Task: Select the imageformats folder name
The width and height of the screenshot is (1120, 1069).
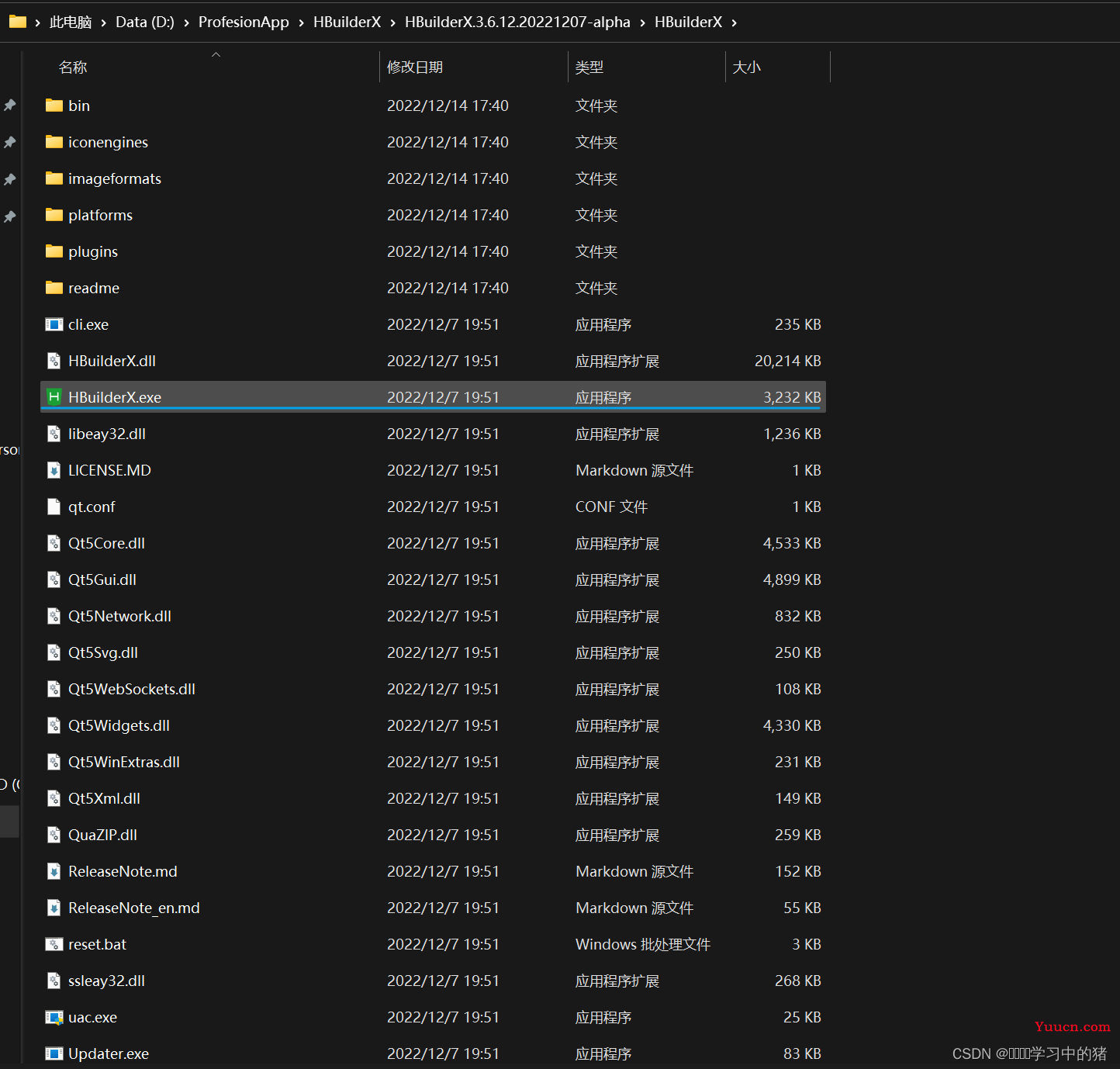Action: (115, 178)
